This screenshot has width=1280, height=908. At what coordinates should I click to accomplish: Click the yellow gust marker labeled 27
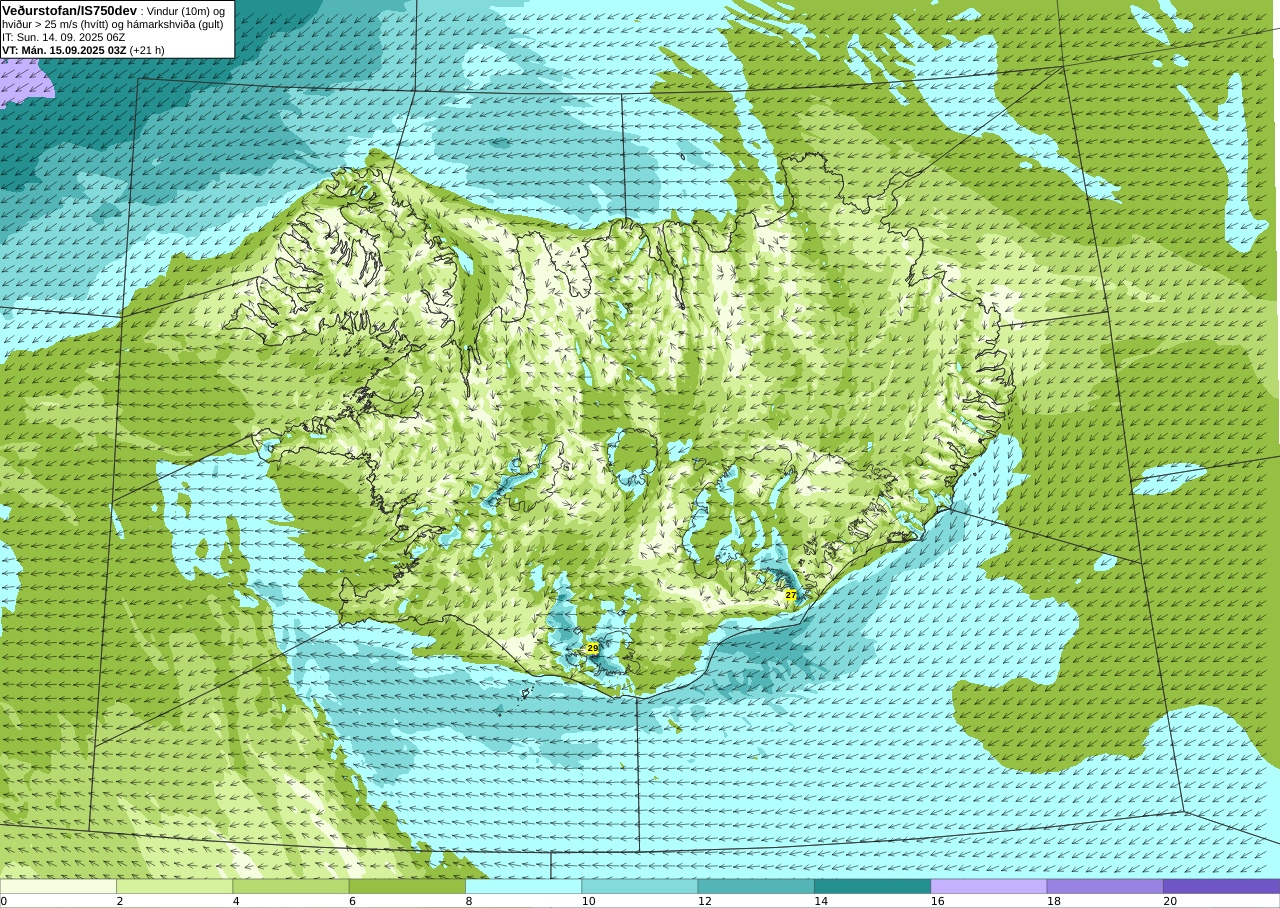click(x=790, y=595)
